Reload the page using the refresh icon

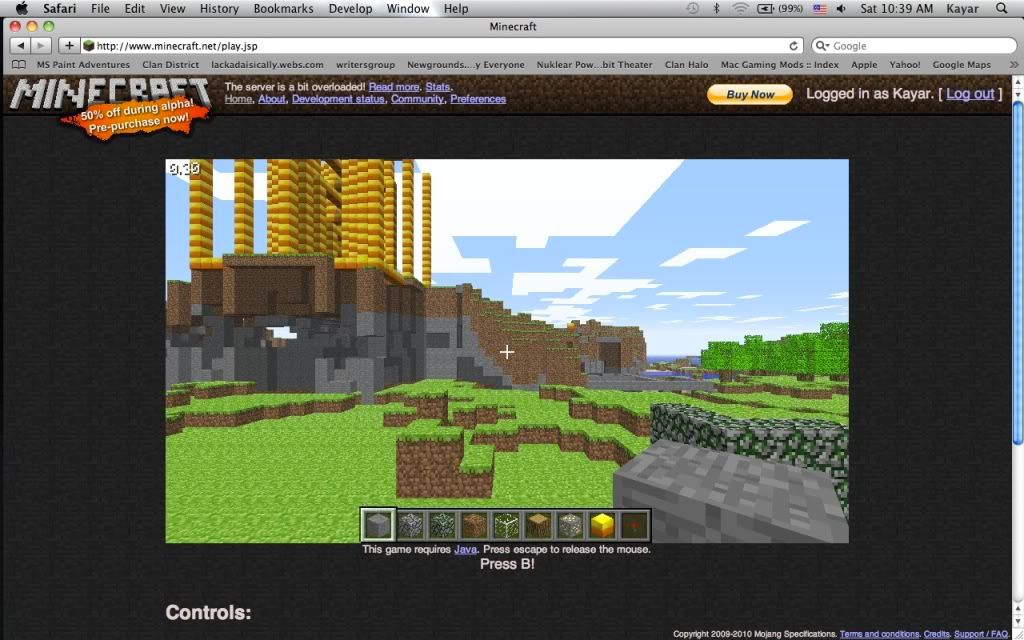click(x=793, y=46)
